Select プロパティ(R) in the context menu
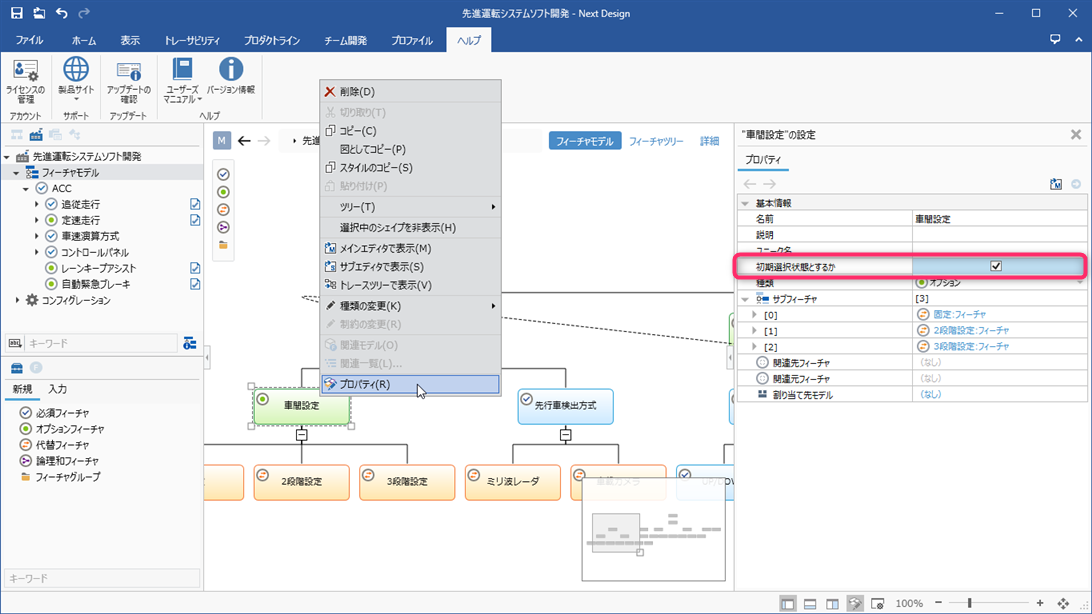The height and width of the screenshot is (614, 1092). click(365, 384)
